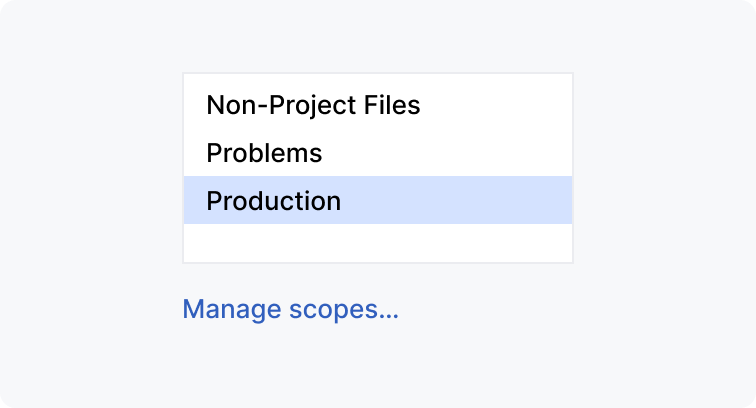
Task: Click blank area right of Non-Project Files
Action: [x=495, y=104]
